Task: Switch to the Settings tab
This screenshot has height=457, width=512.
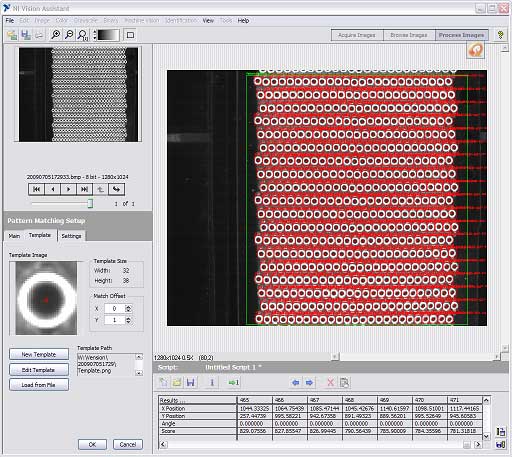Action: click(x=71, y=236)
